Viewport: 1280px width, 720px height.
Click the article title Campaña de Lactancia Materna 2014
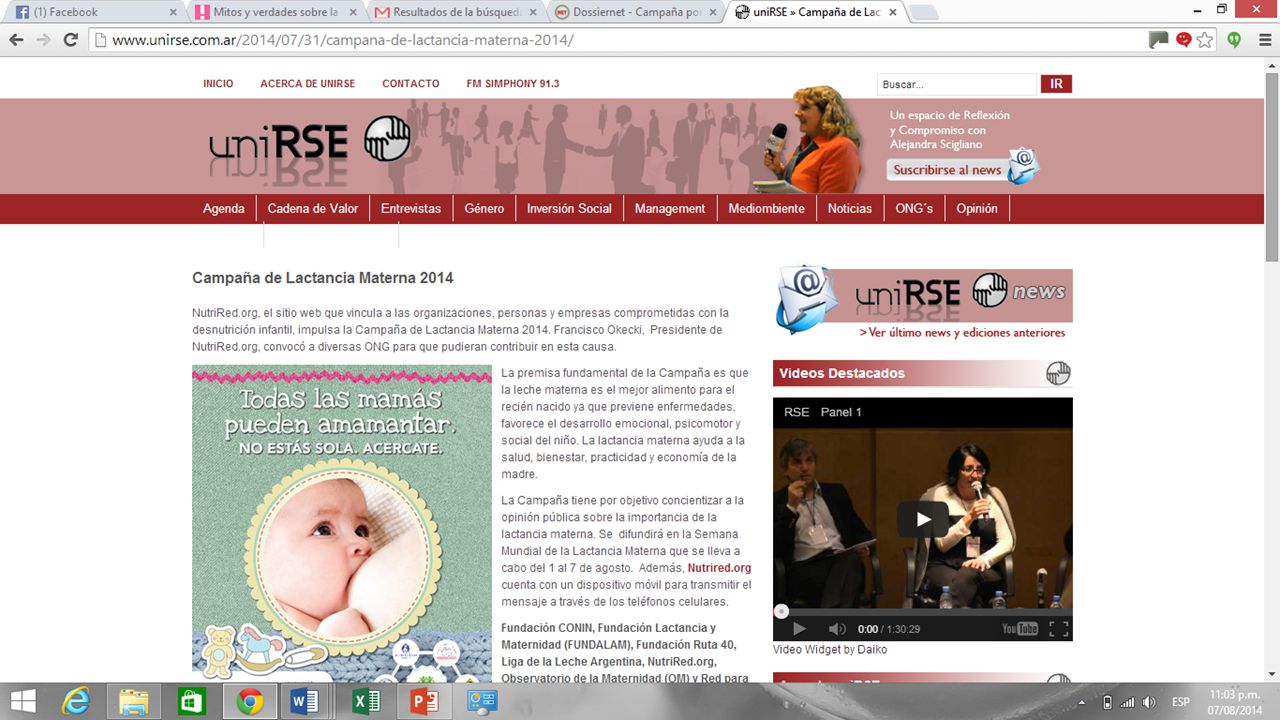pyautogui.click(x=323, y=278)
